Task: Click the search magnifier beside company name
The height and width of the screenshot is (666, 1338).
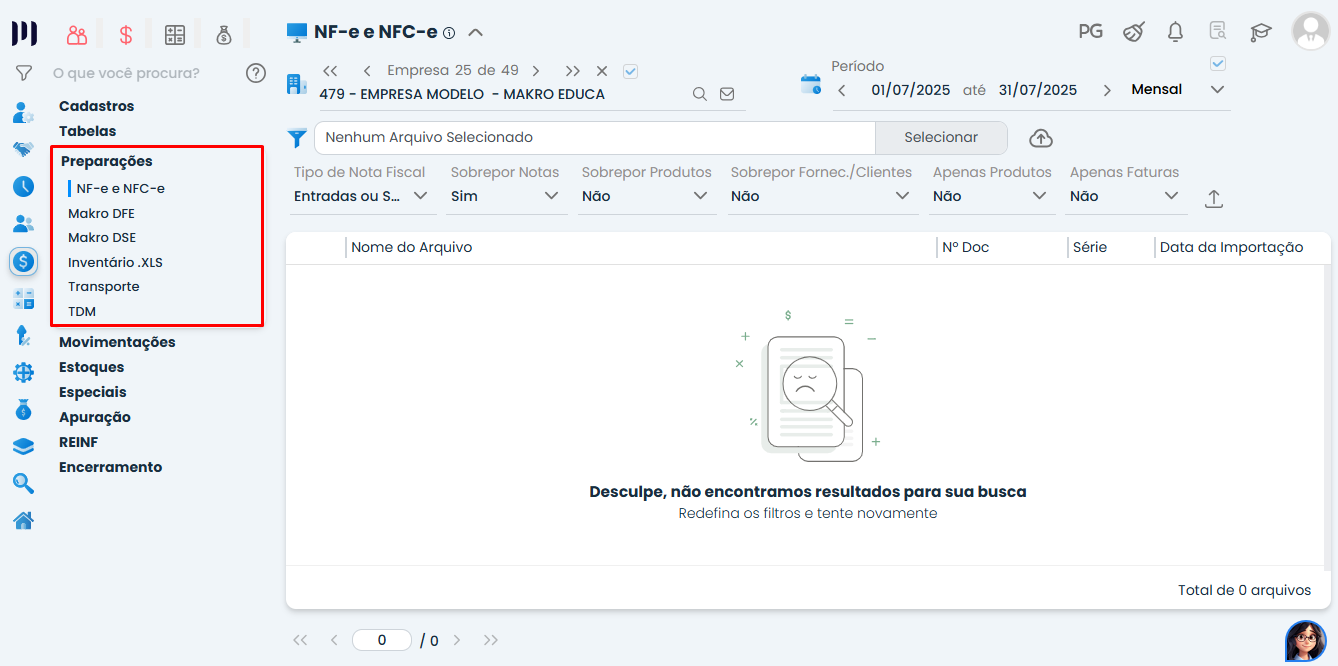Action: [700, 94]
